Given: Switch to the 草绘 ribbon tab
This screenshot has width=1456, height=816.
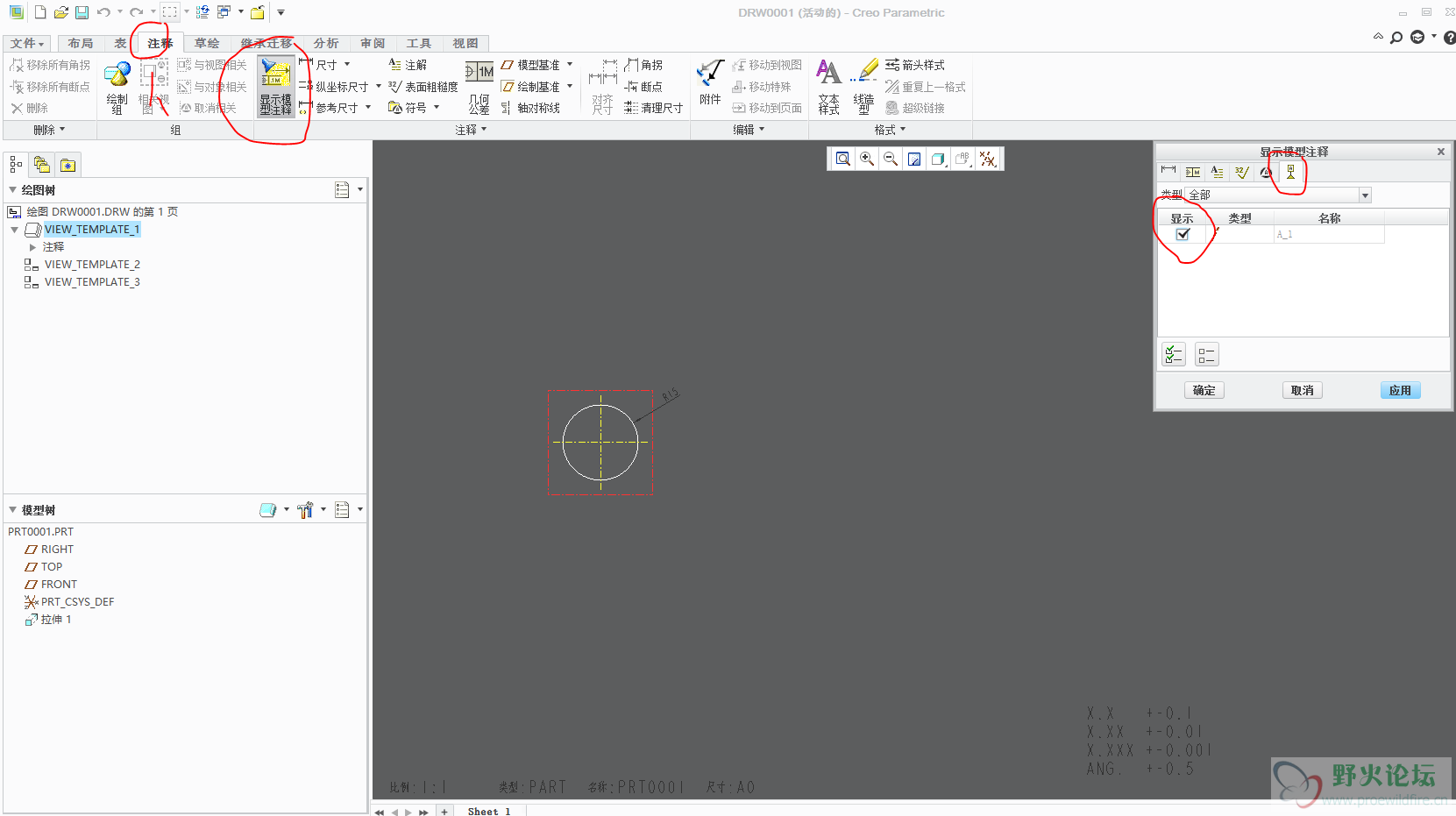Looking at the screenshot, I should (207, 43).
